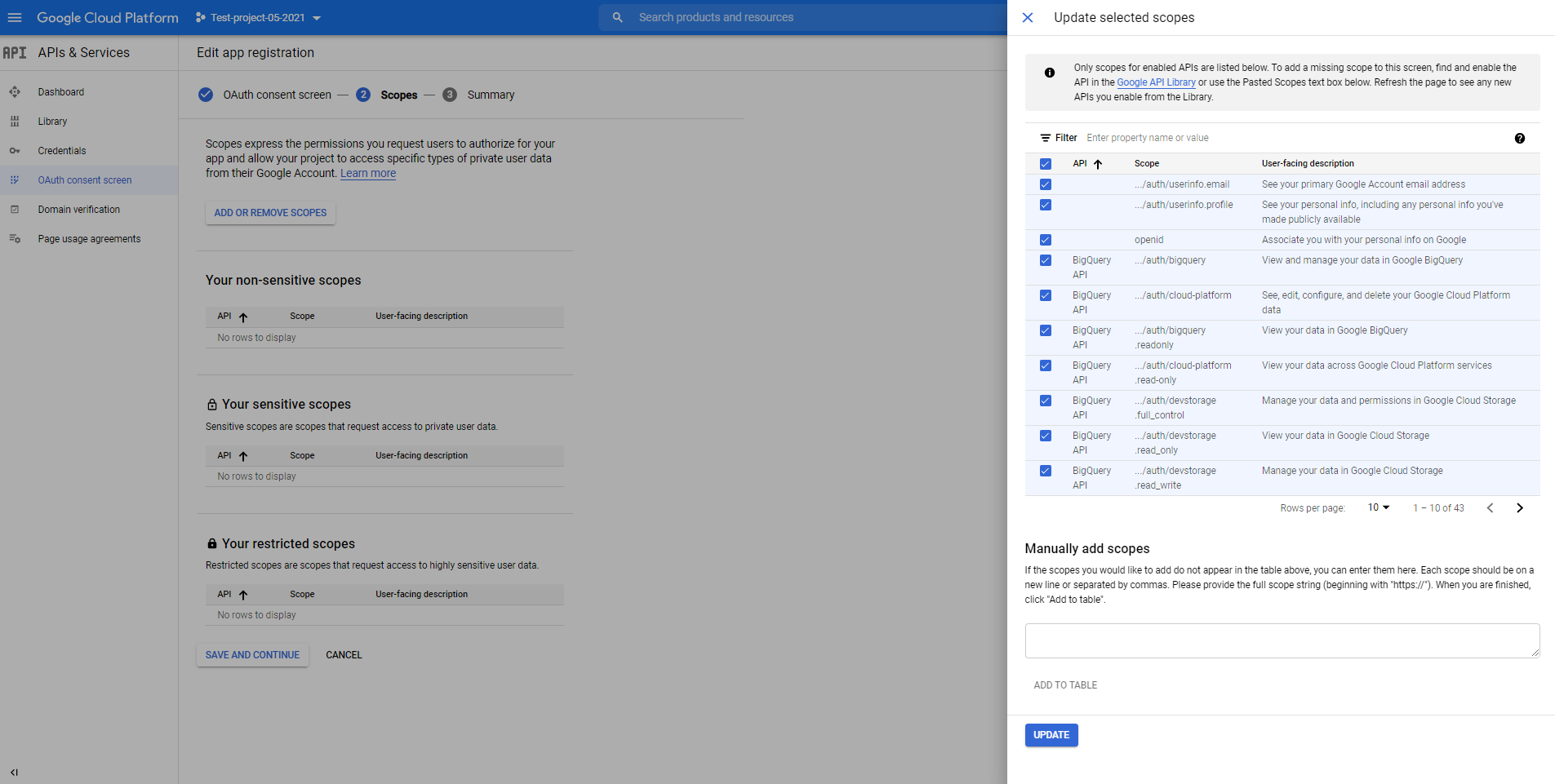The image size is (1555, 784).
Task: Open the Test-project-05-2021 project selector
Action: 258,17
